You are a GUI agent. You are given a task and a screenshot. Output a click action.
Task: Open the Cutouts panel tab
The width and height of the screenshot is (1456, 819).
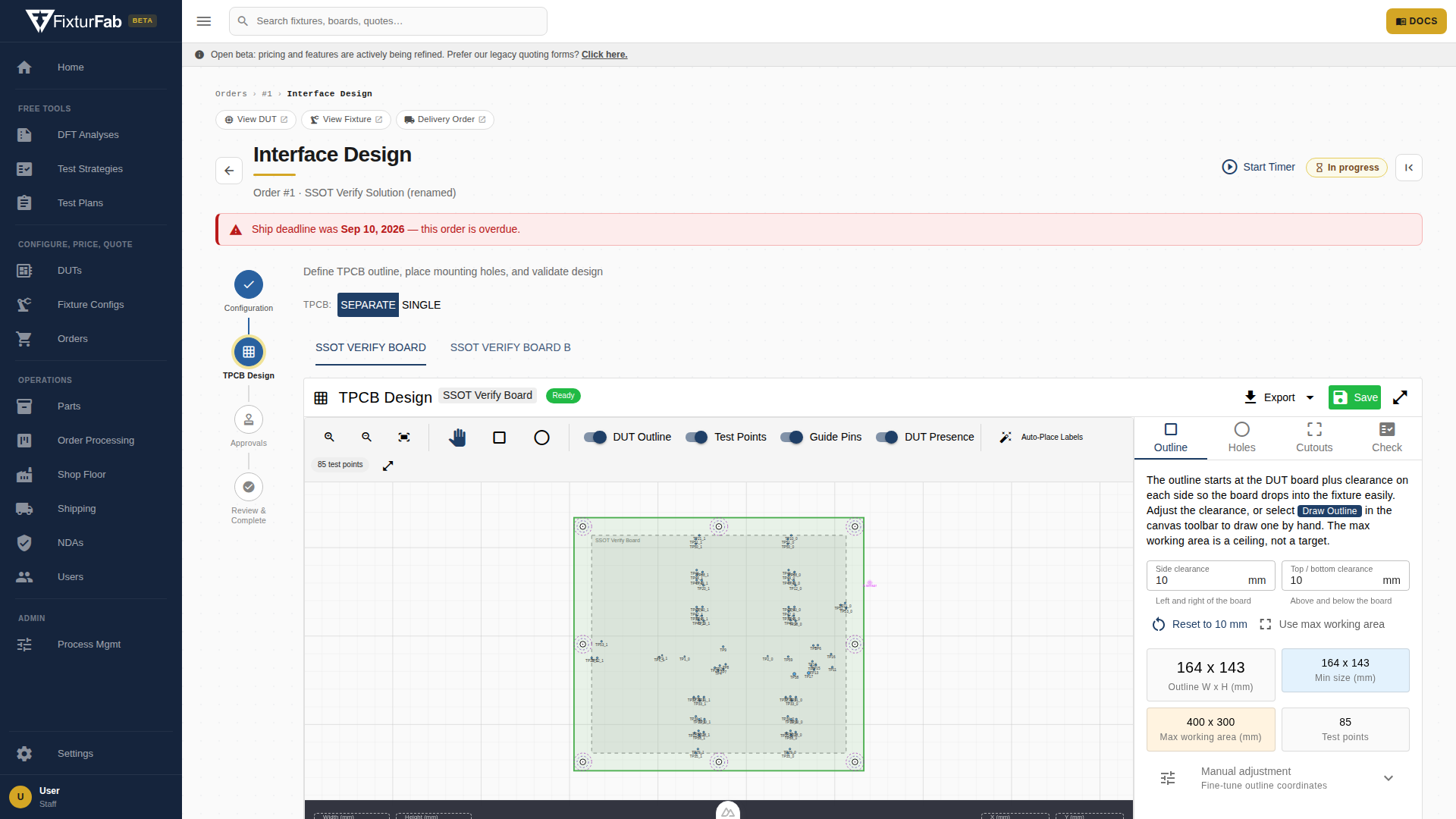1314,438
